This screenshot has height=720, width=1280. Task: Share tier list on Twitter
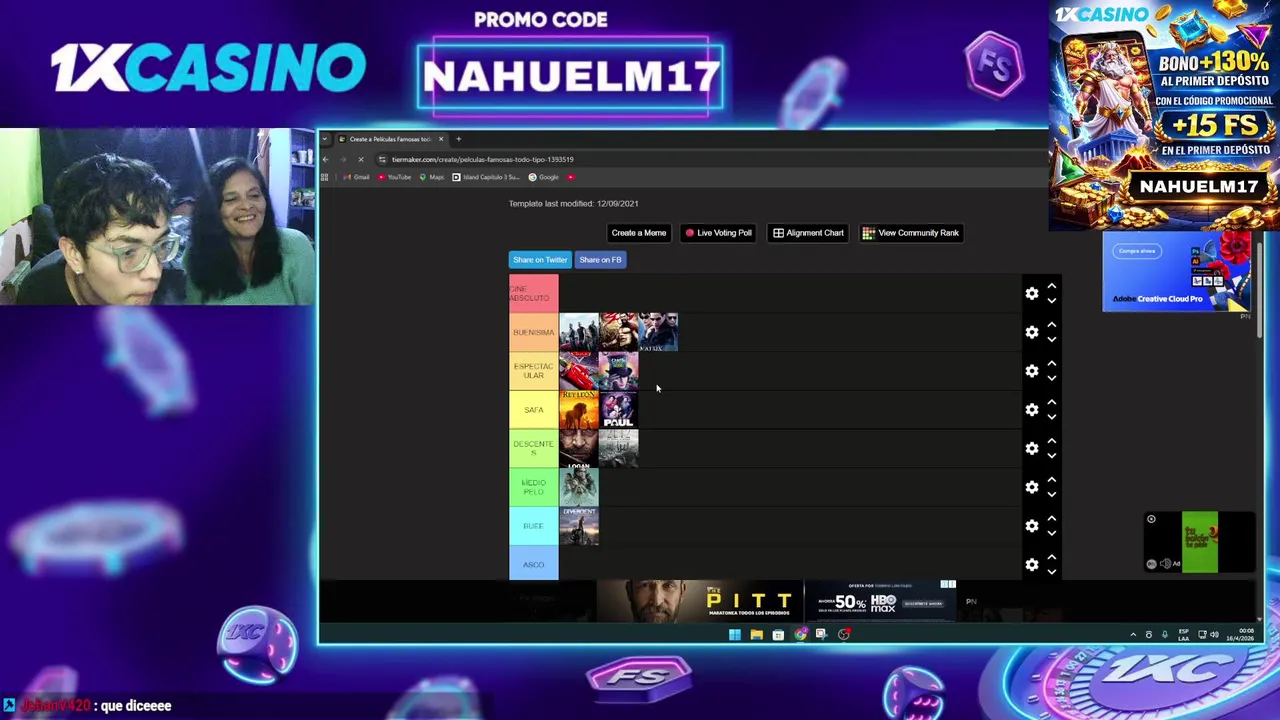pos(540,260)
